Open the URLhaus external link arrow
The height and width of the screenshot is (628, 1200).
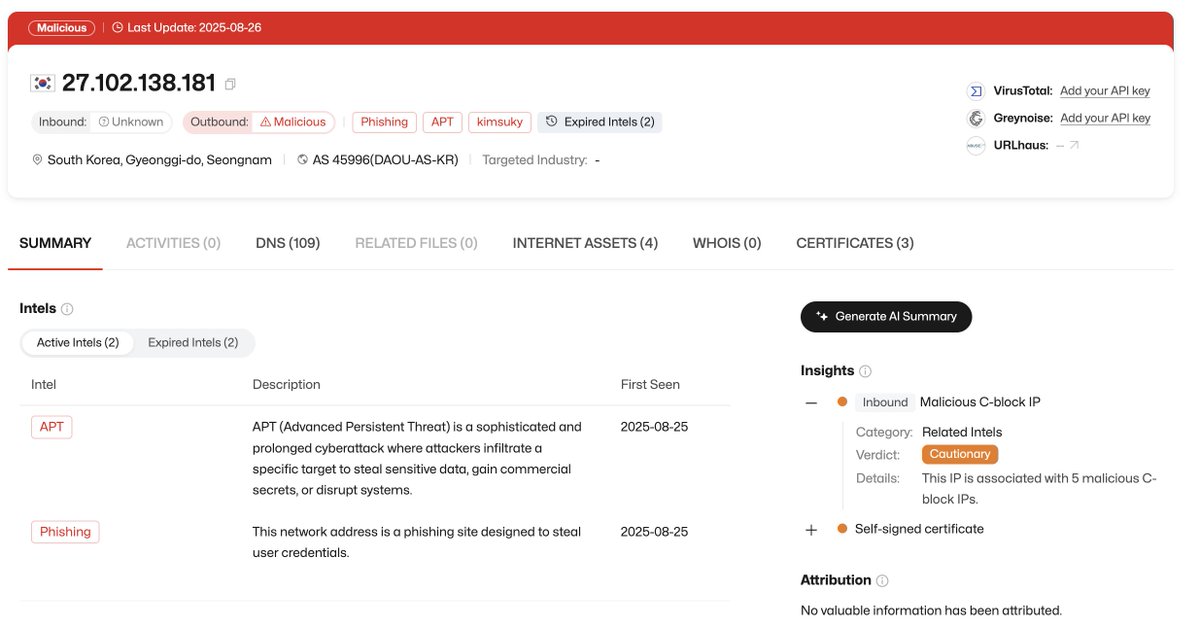point(1074,145)
